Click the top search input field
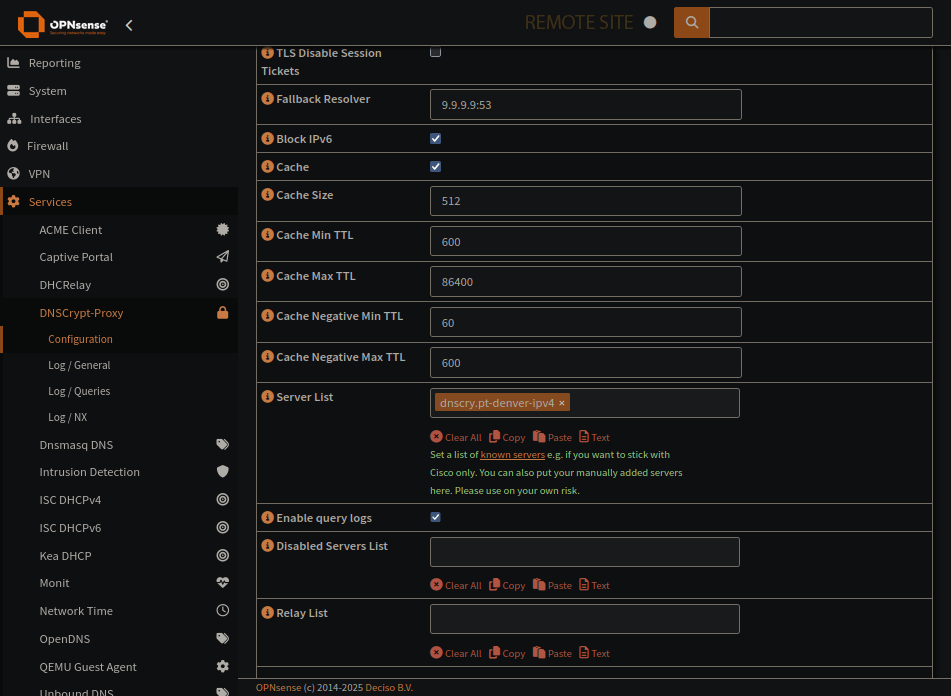 pos(821,22)
